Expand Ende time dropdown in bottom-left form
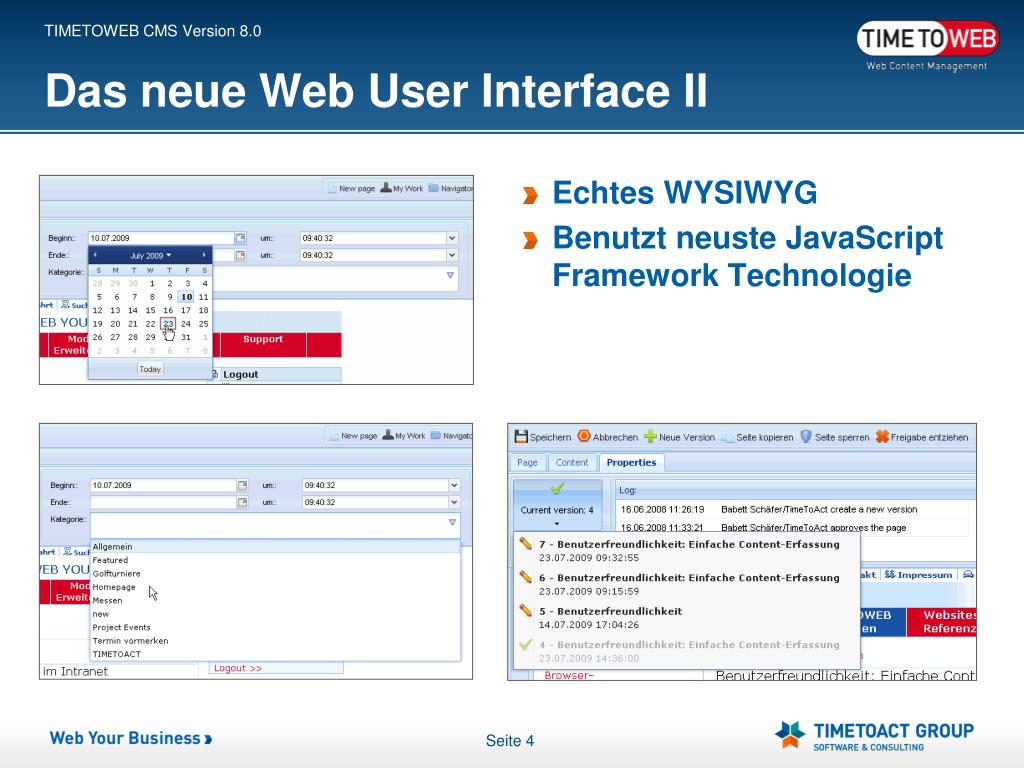The width and height of the screenshot is (1024, 768). coord(454,502)
